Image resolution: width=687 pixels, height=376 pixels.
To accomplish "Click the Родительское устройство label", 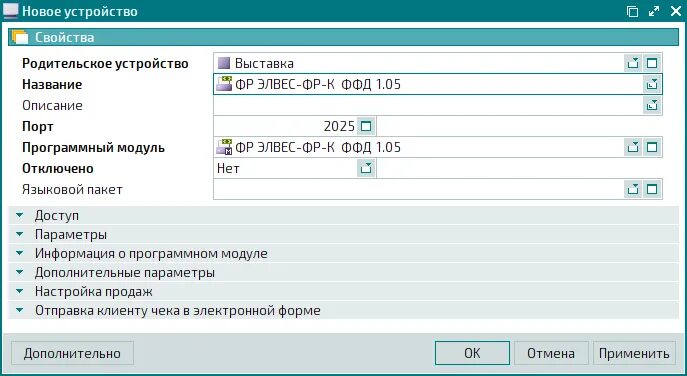I will tap(105, 64).
